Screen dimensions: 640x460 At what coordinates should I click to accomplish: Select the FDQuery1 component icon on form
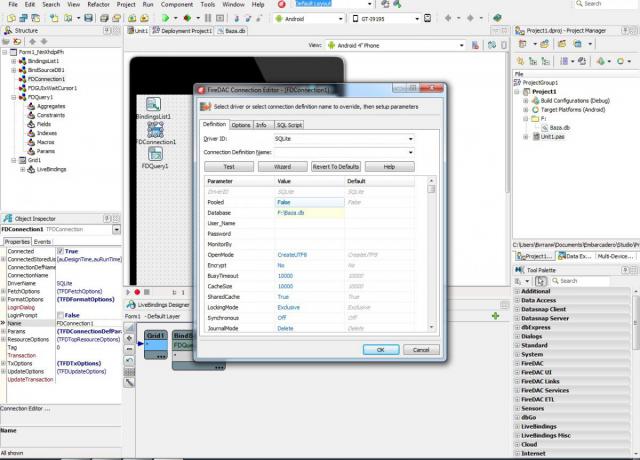155,154
